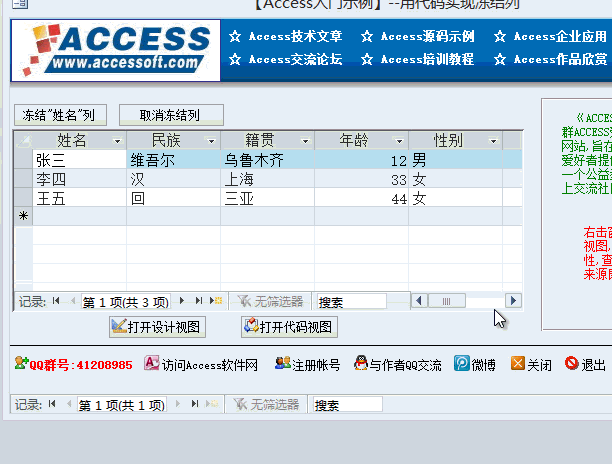Click the 注册帐号 link
Viewport: 612px width, 464px height.
(x=308, y=365)
